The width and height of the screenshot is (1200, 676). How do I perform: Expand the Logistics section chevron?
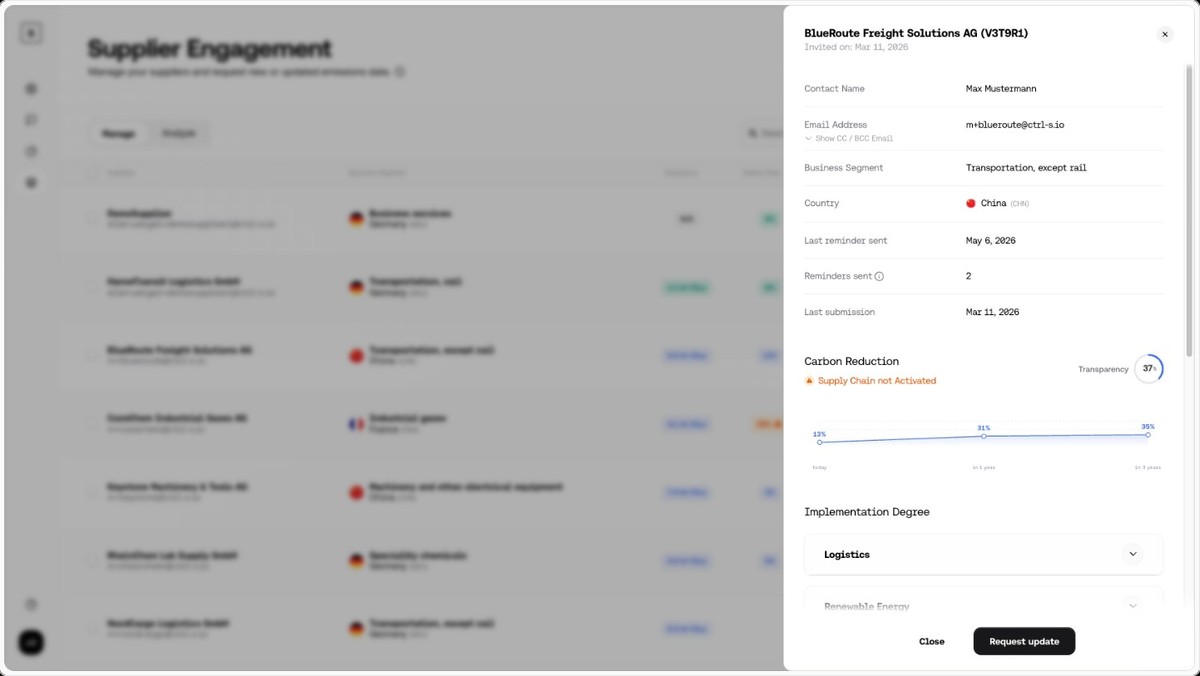point(1133,554)
